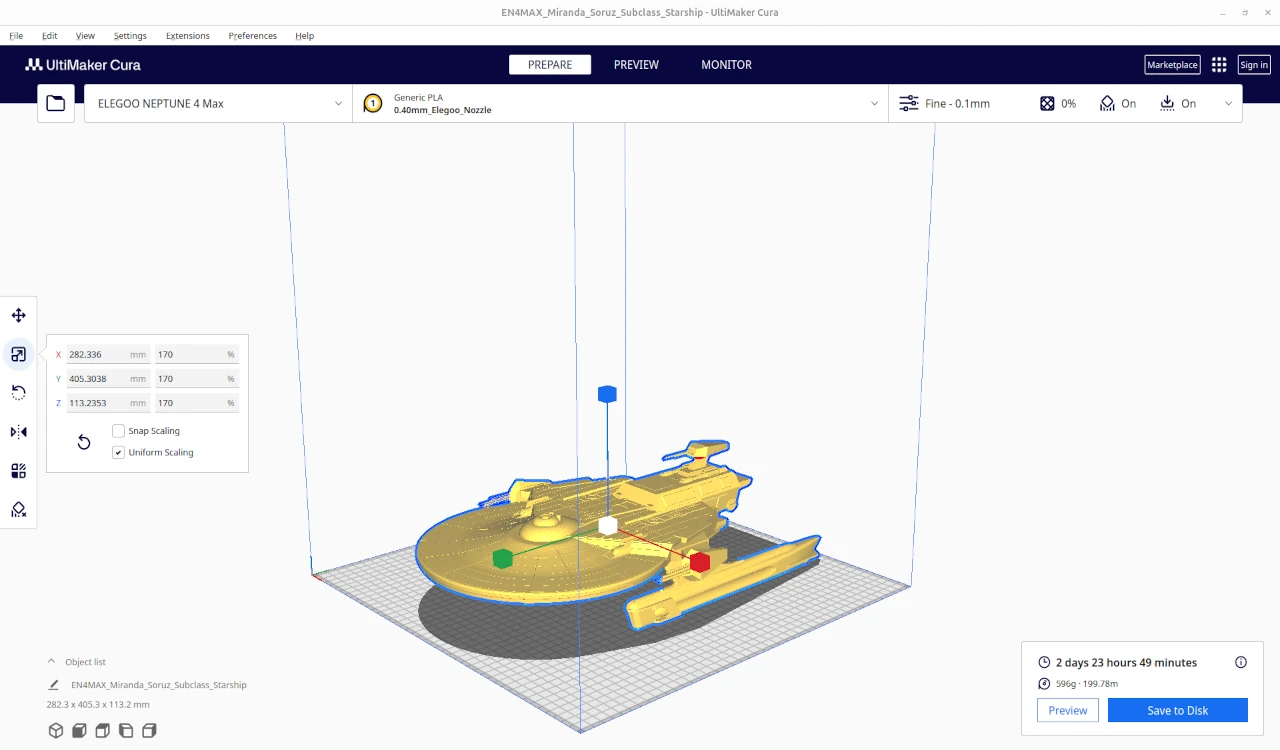The width and height of the screenshot is (1280, 750).
Task: Switch to the MONITOR stage tab
Action: click(x=726, y=65)
